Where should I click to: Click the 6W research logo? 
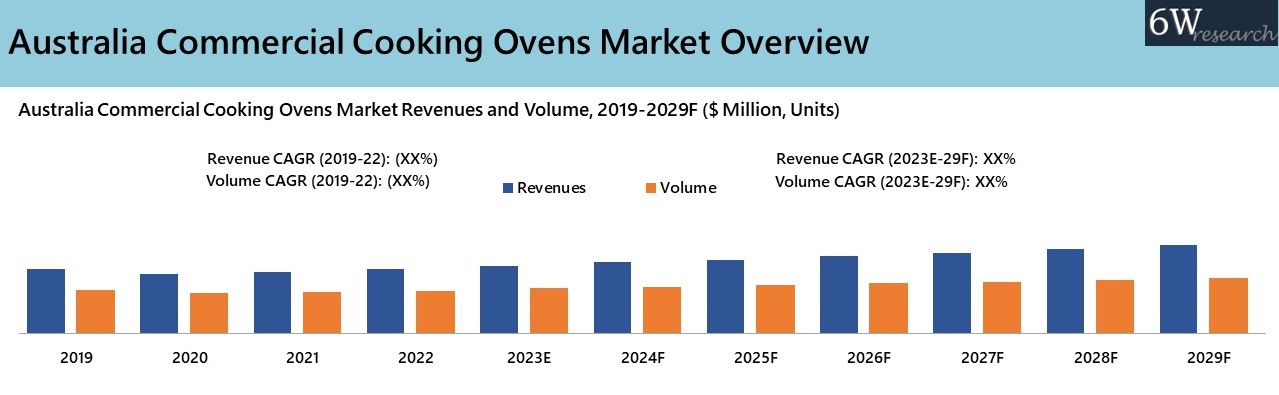pos(1211,23)
